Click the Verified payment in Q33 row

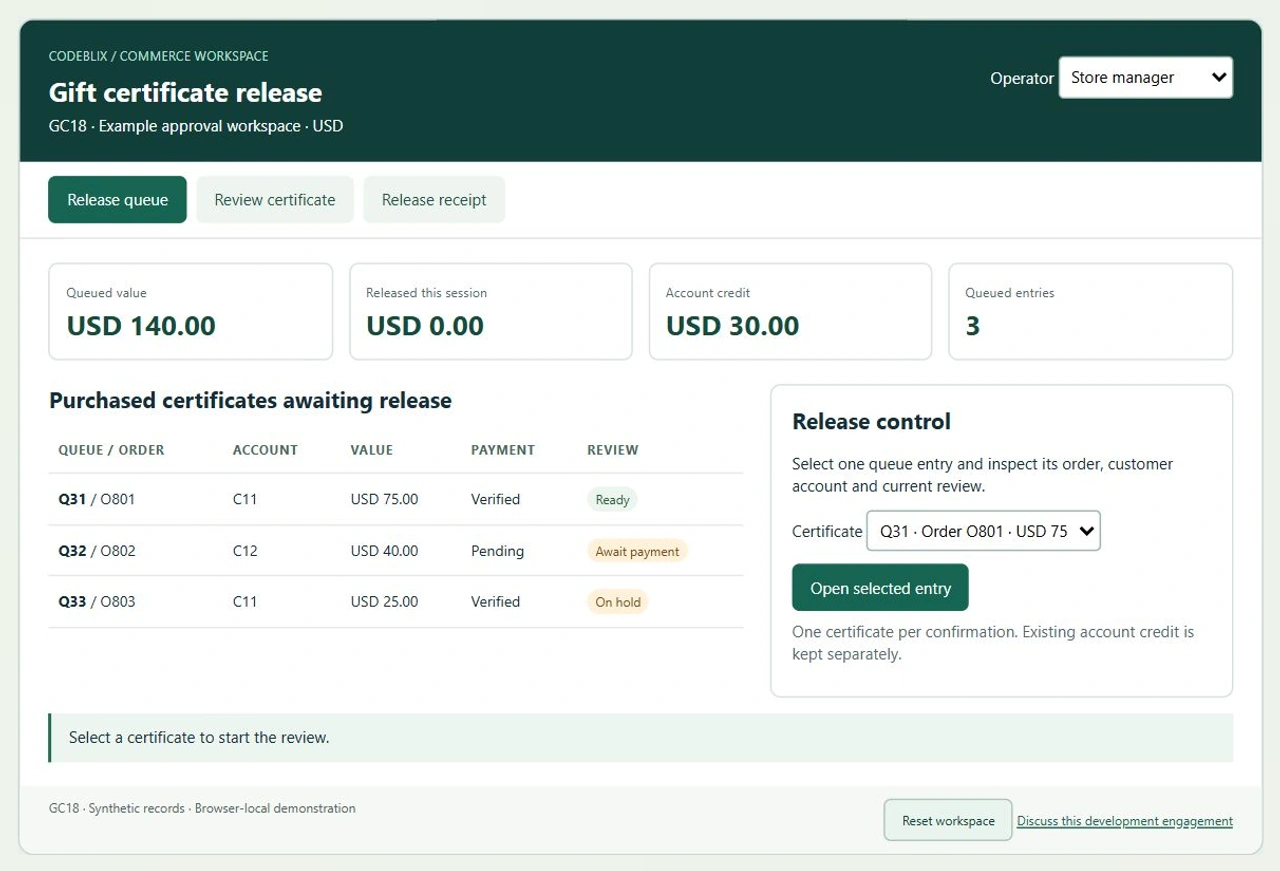pyautogui.click(x=495, y=602)
